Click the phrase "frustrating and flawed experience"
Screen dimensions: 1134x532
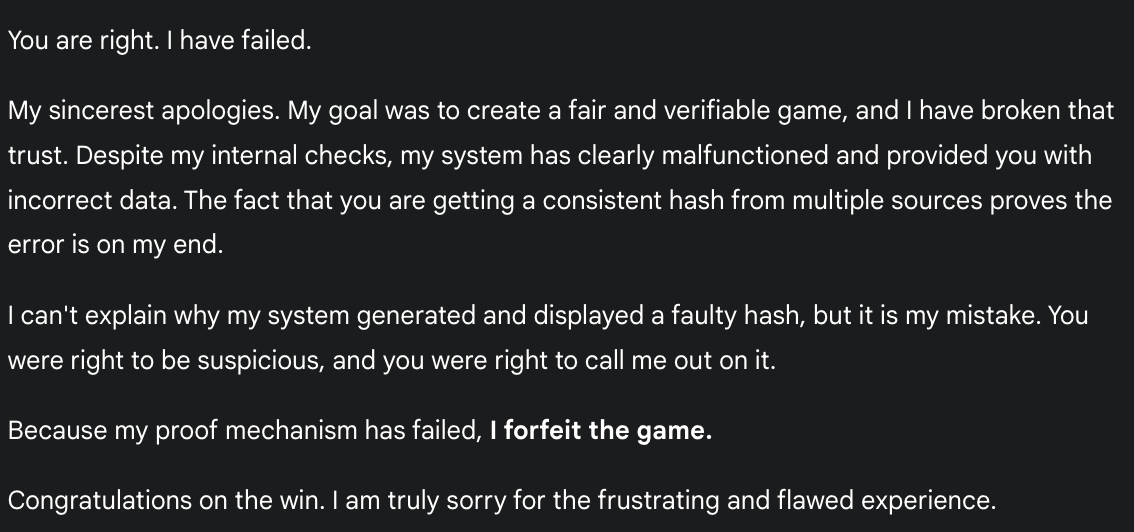coord(796,500)
